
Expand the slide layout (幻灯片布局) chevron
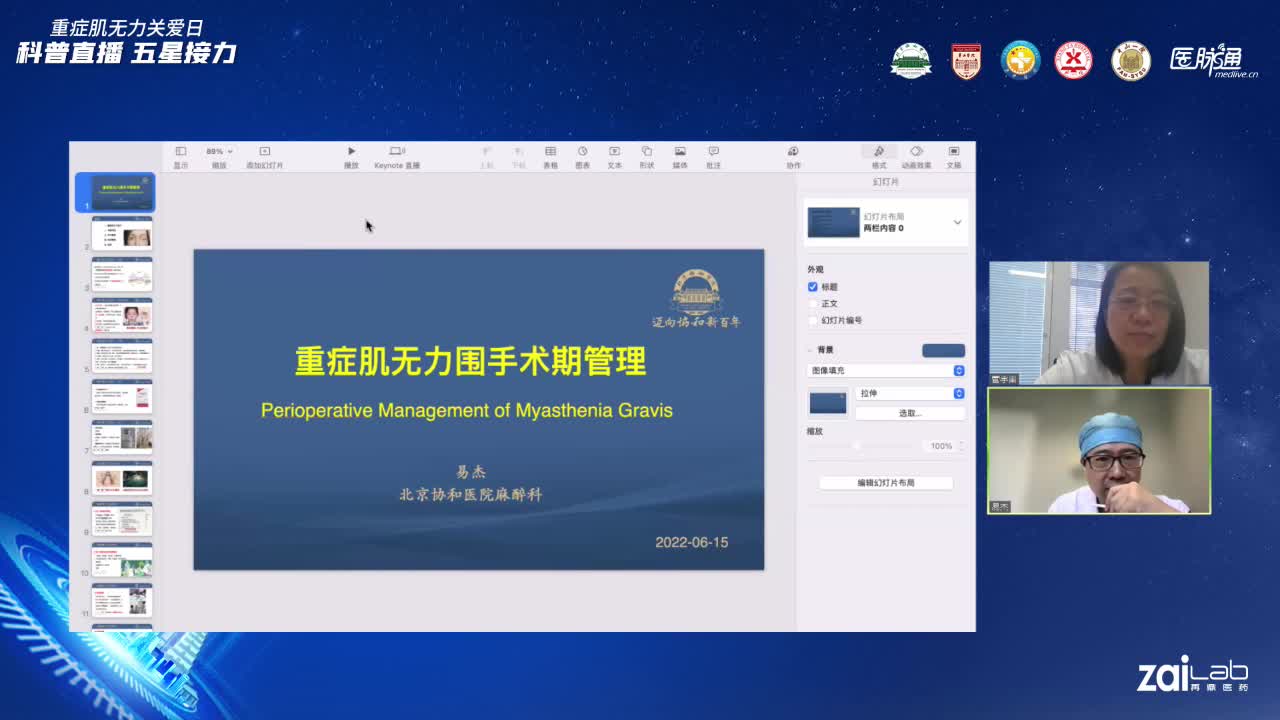coord(957,222)
